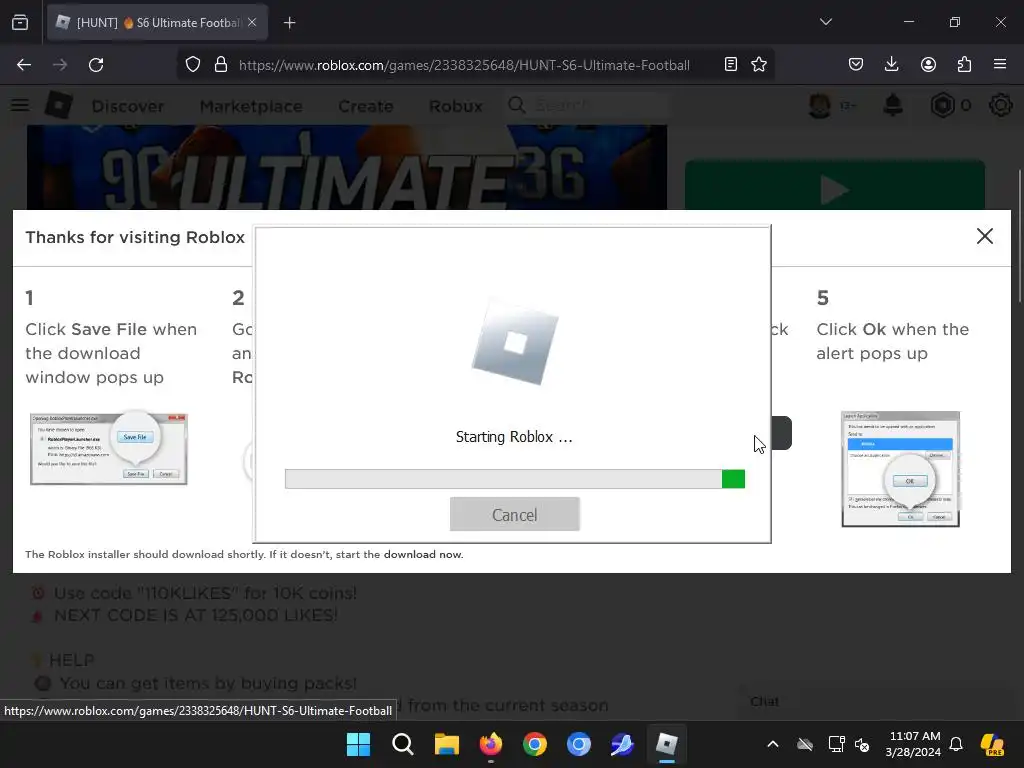This screenshot has height=768, width=1024.
Task: Click the step 5 Ok alert thumbnail
Action: pyautogui.click(x=901, y=469)
